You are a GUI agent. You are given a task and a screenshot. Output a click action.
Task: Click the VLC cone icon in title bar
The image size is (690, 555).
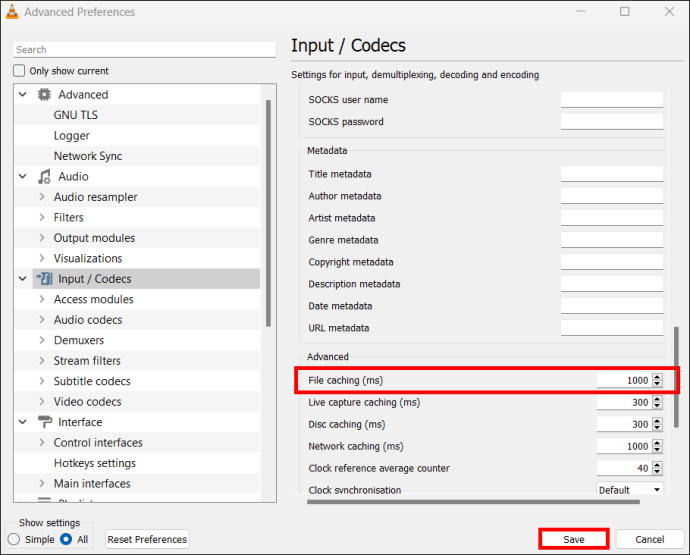[12, 12]
